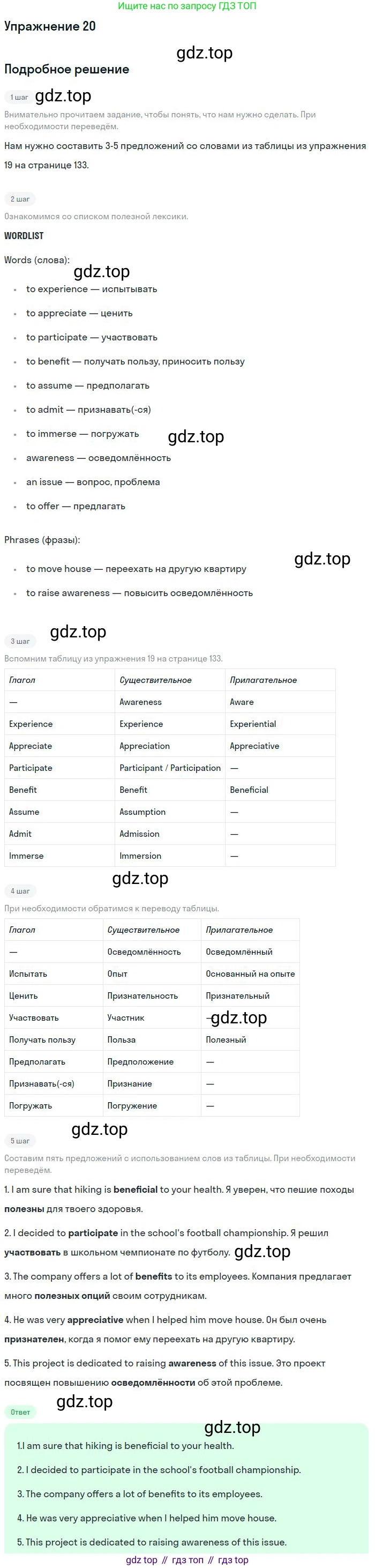Click the "to immerse — погружать" list item
The width and height of the screenshot is (375, 1568).
pyautogui.click(x=82, y=433)
